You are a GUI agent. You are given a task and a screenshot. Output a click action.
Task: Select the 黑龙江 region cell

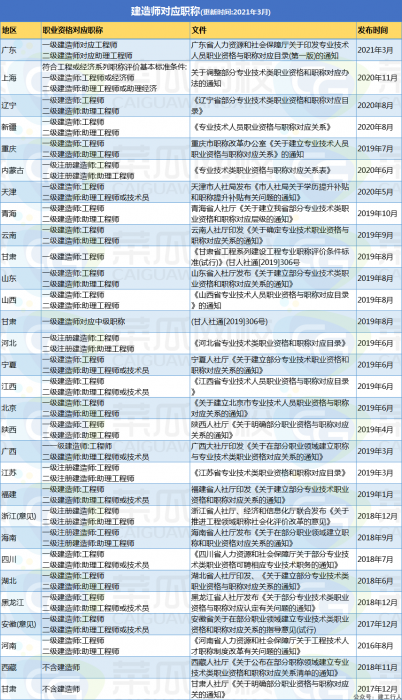21,602
